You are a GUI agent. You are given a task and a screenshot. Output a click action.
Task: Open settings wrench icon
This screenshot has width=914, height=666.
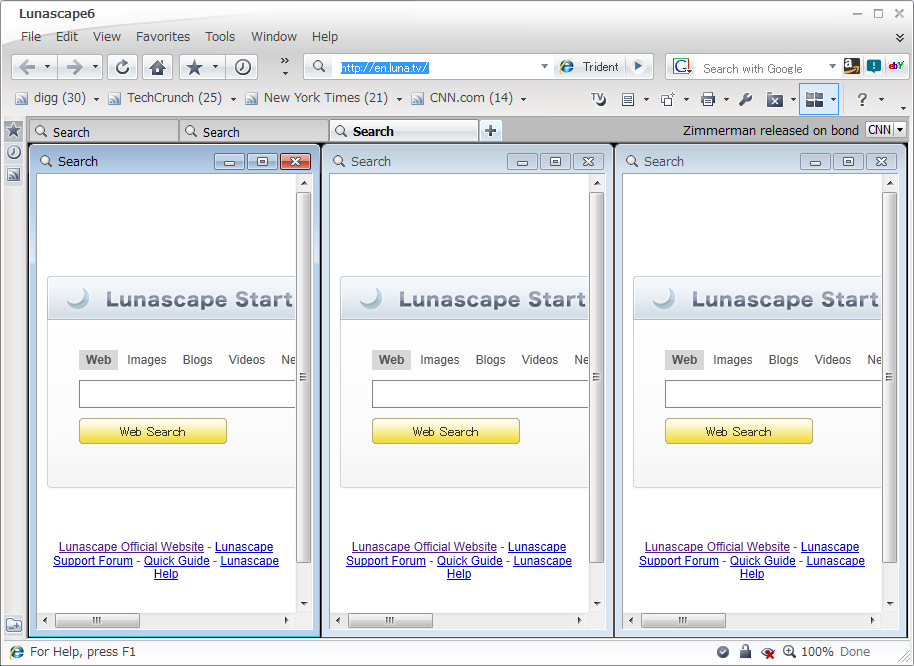[x=746, y=100]
